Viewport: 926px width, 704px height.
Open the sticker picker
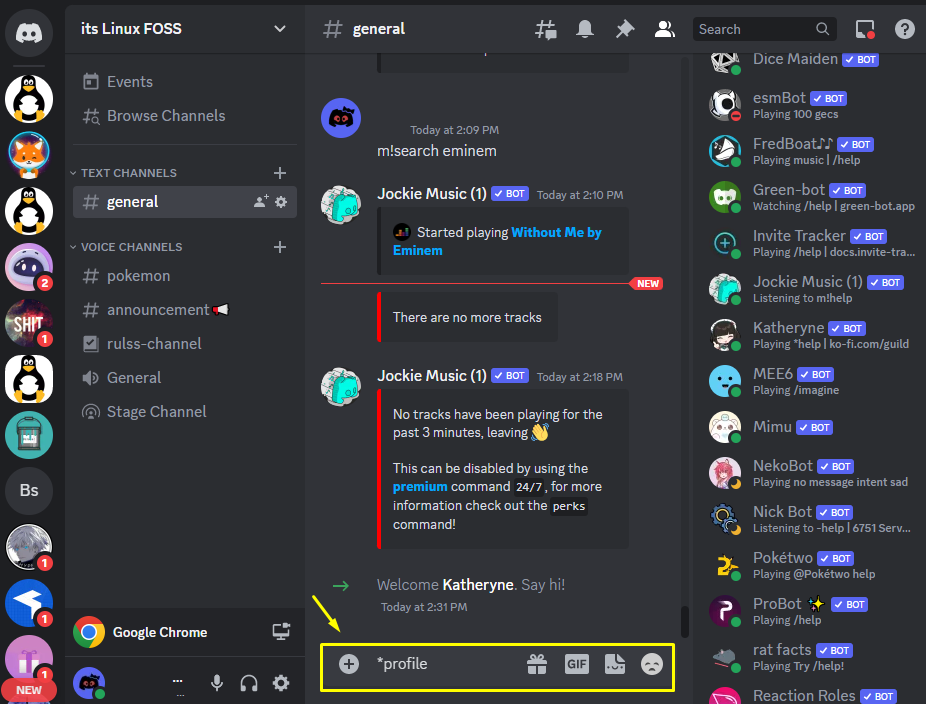[615, 664]
